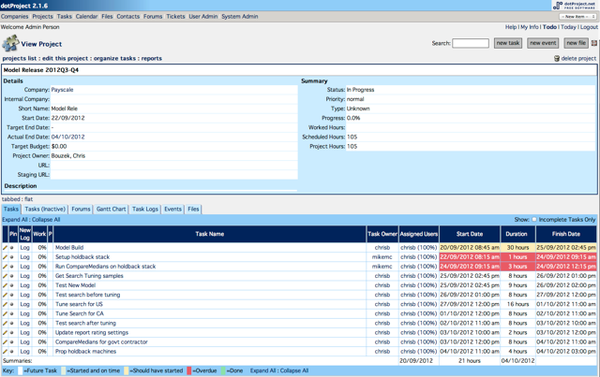Open System Admin in the menu bar
600x377 pixels.
[240, 16]
